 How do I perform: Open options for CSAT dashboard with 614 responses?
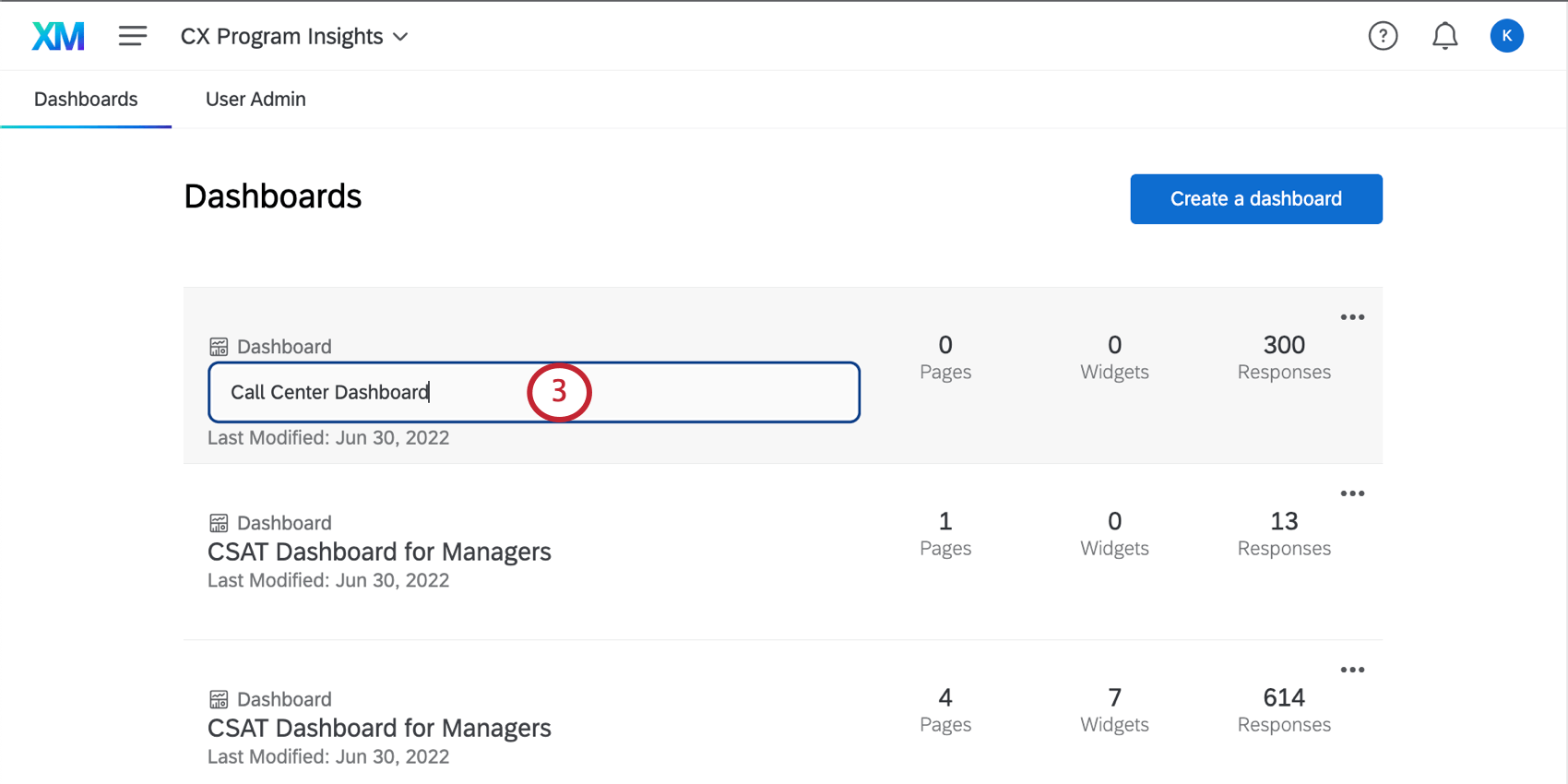[x=1352, y=670]
